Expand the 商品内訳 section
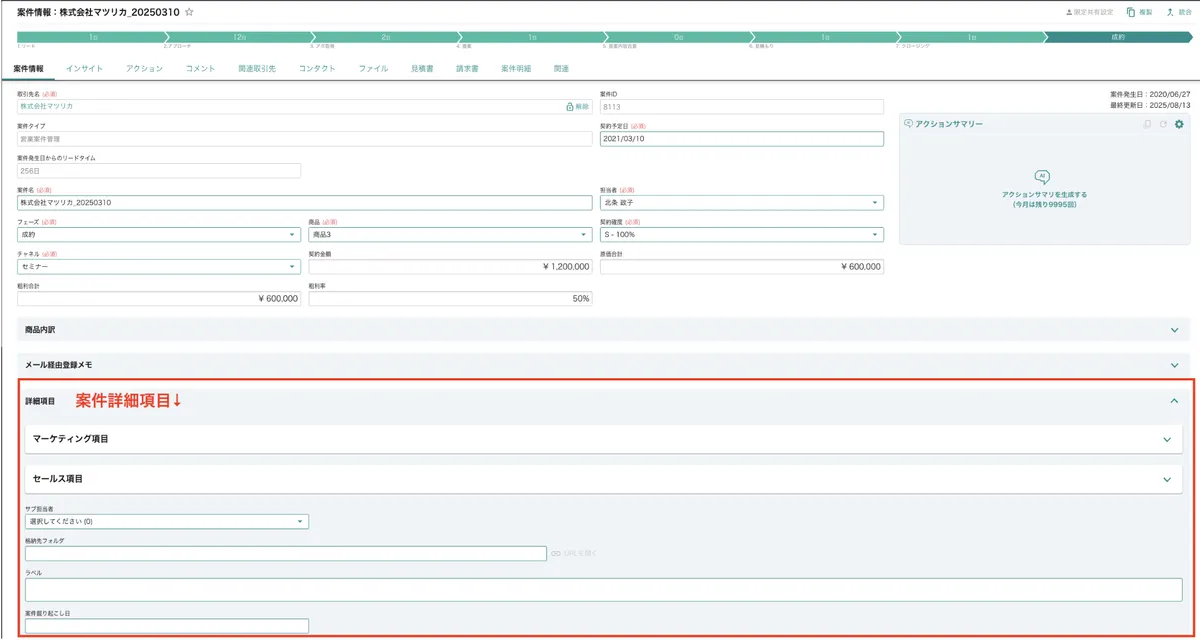The image size is (1200, 641). pos(1174,329)
